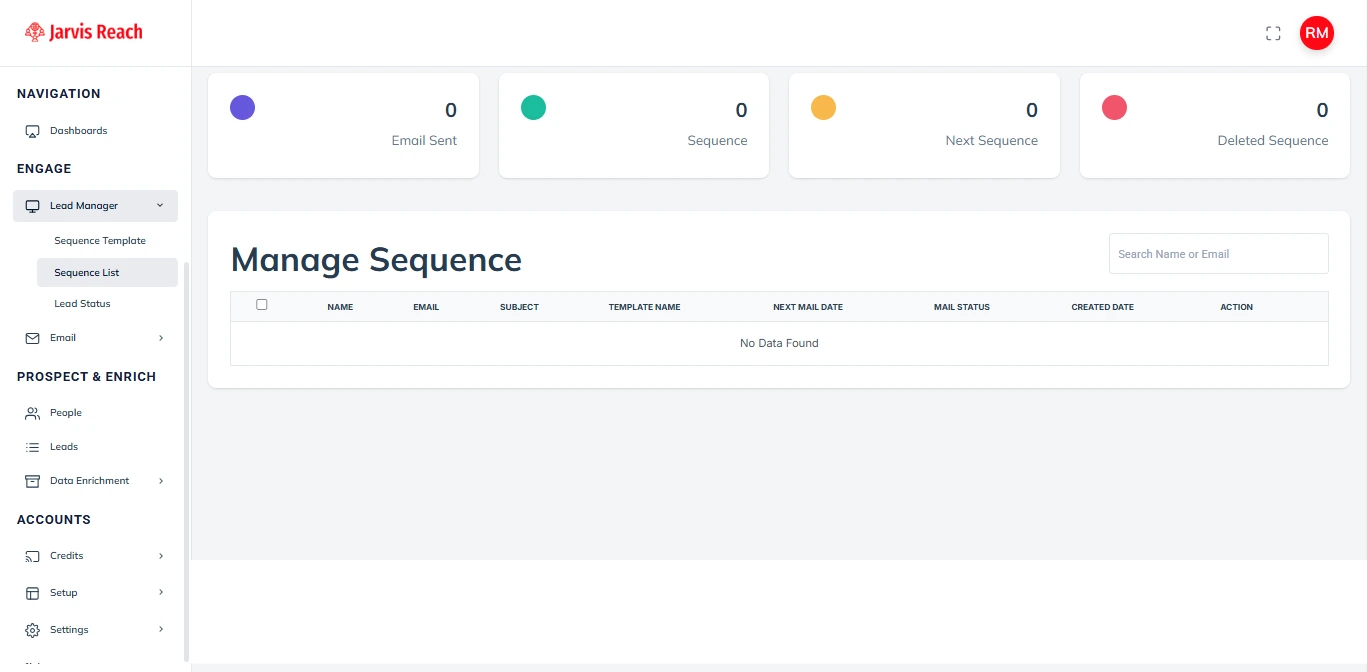Open the RM user avatar menu
Screen dimensions: 1367x672
[1316, 33]
